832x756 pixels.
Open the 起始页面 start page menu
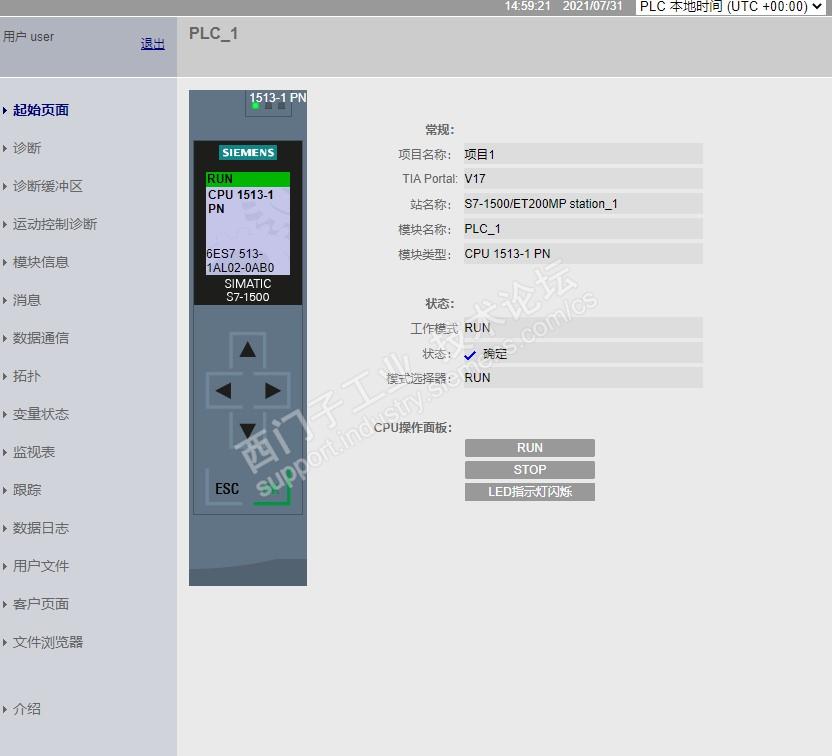pos(41,110)
